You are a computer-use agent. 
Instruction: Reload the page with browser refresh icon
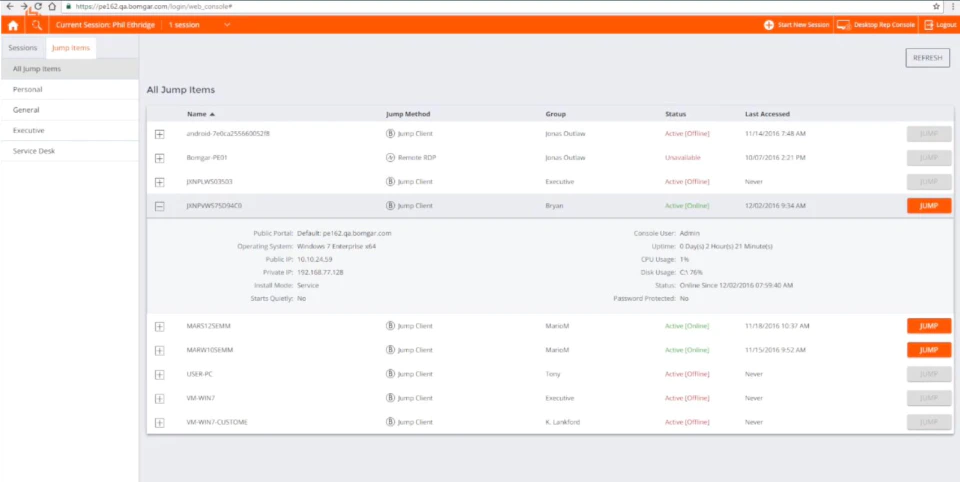[x=38, y=6]
